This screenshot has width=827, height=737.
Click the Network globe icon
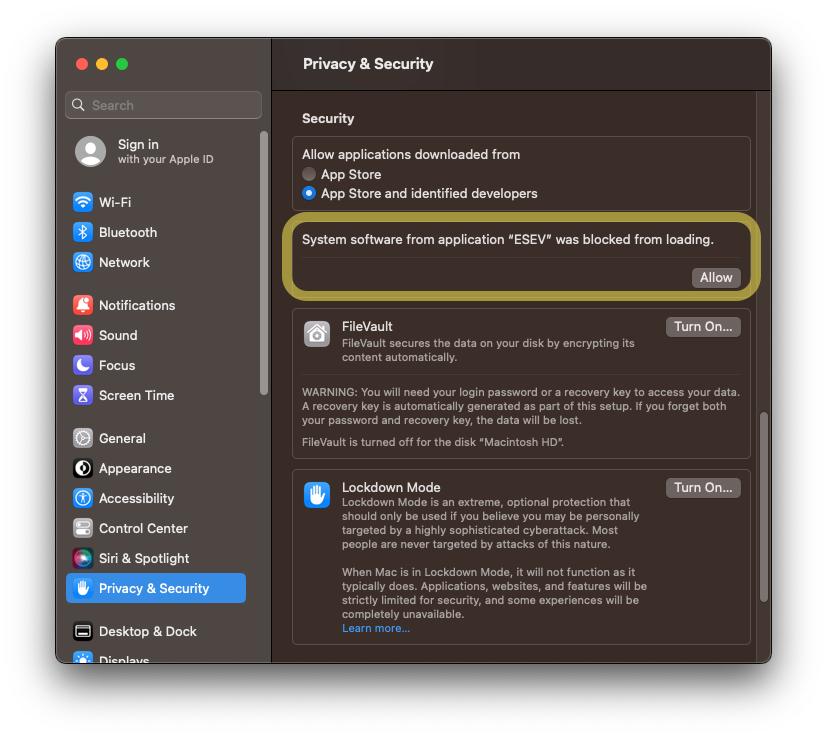pyautogui.click(x=83, y=262)
